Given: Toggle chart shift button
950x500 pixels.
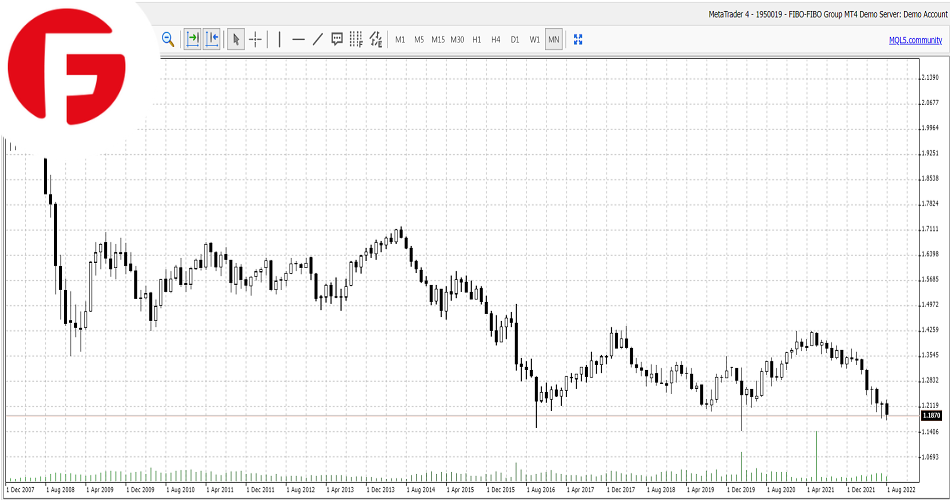Looking at the screenshot, I should [211, 39].
